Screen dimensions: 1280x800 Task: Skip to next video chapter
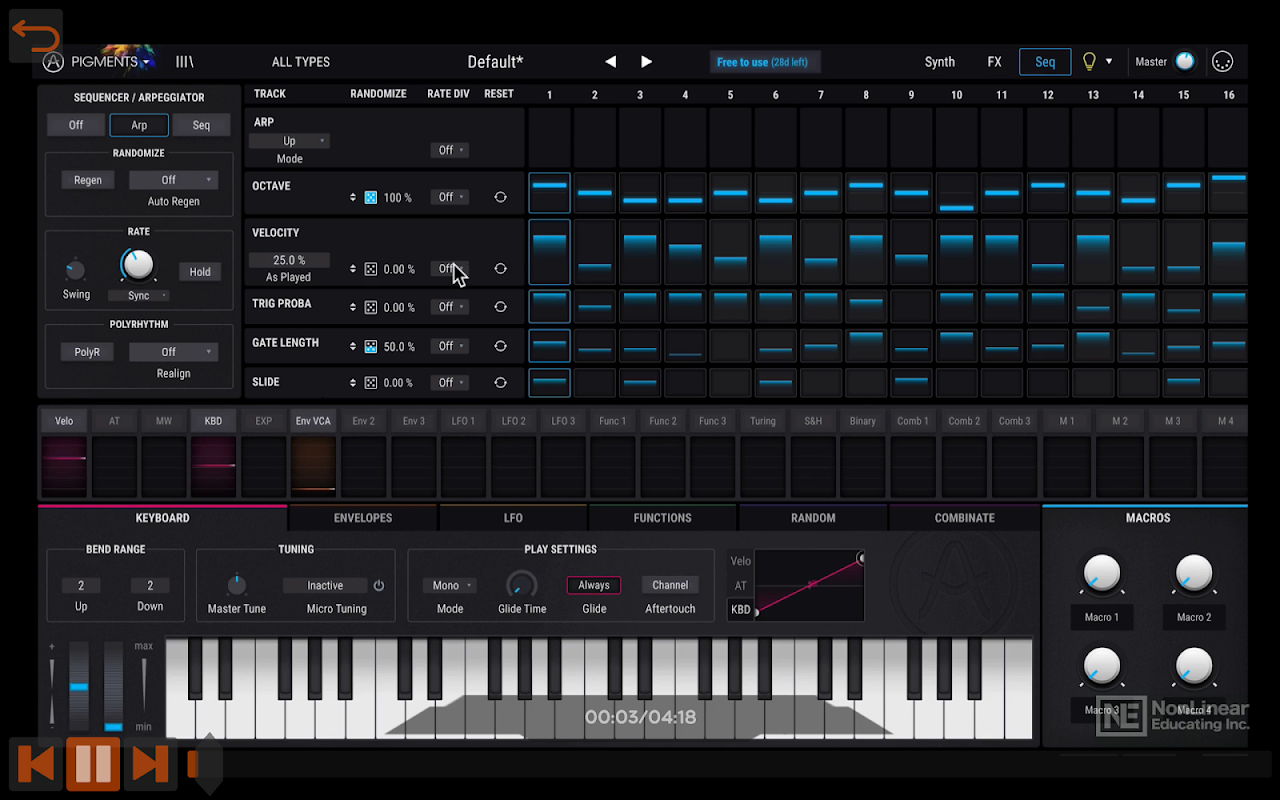point(150,764)
